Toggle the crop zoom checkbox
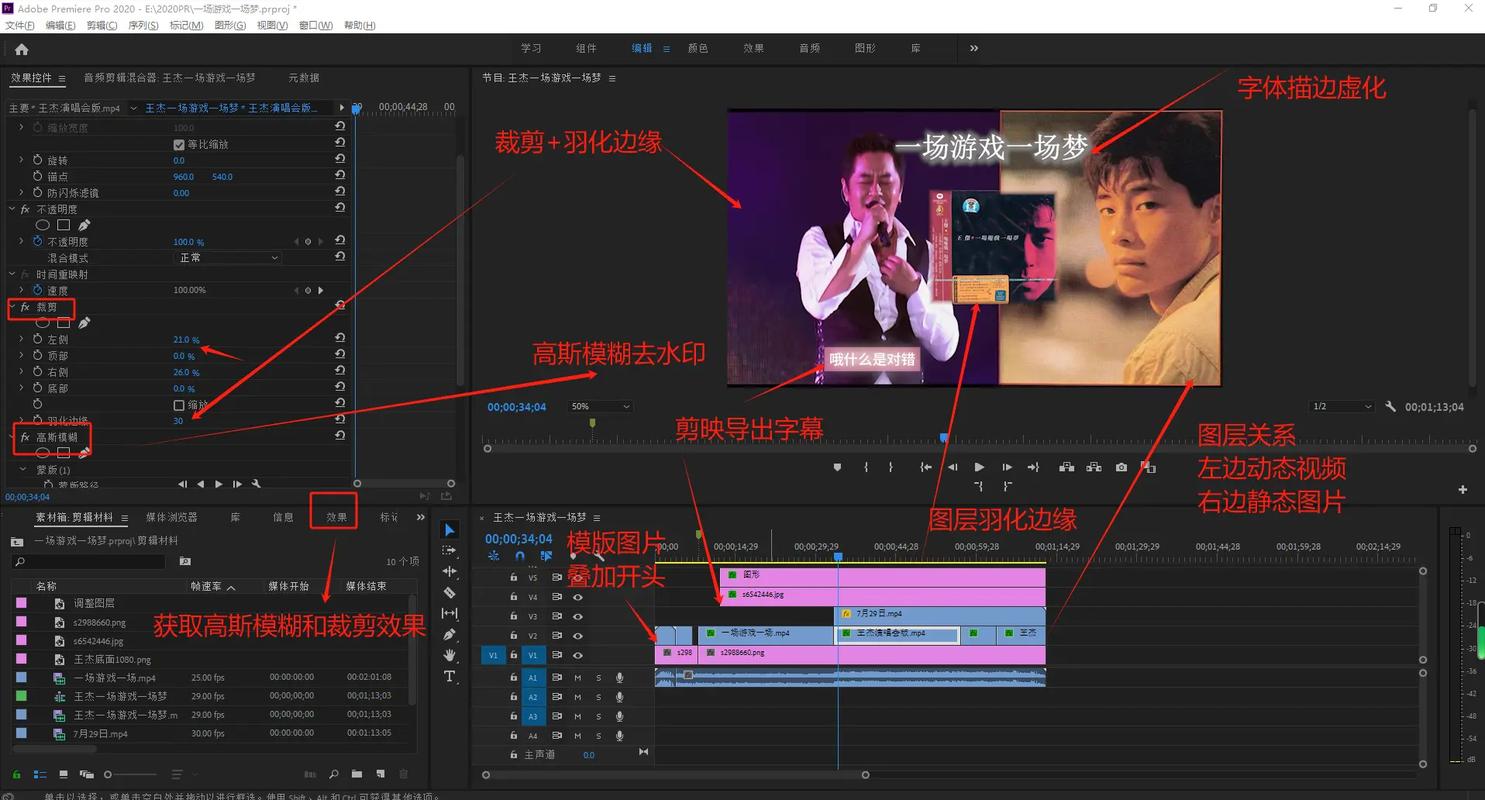Image resolution: width=1485 pixels, height=800 pixels. coord(179,405)
